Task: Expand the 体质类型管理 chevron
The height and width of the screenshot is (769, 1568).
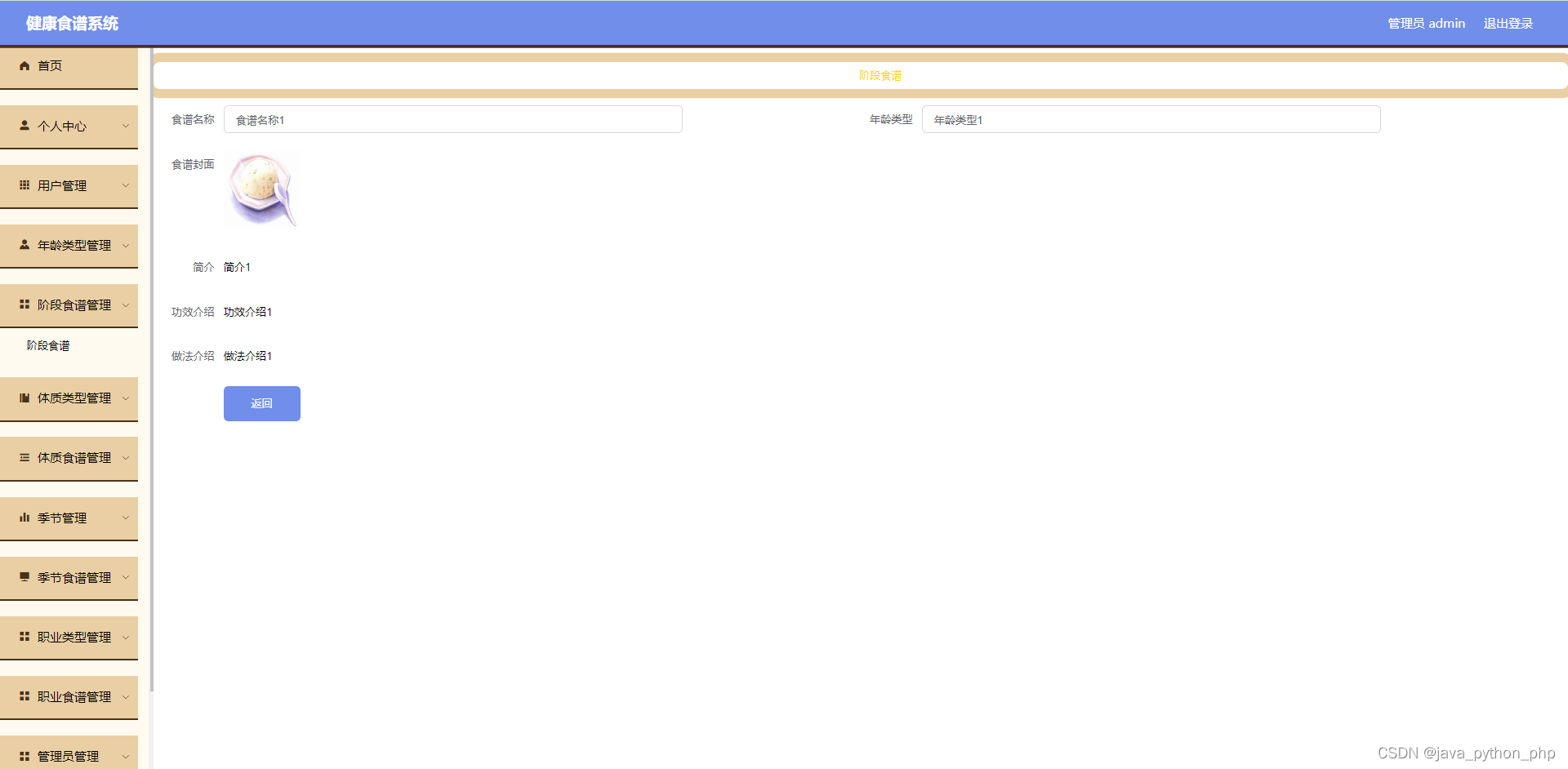Action: click(126, 398)
